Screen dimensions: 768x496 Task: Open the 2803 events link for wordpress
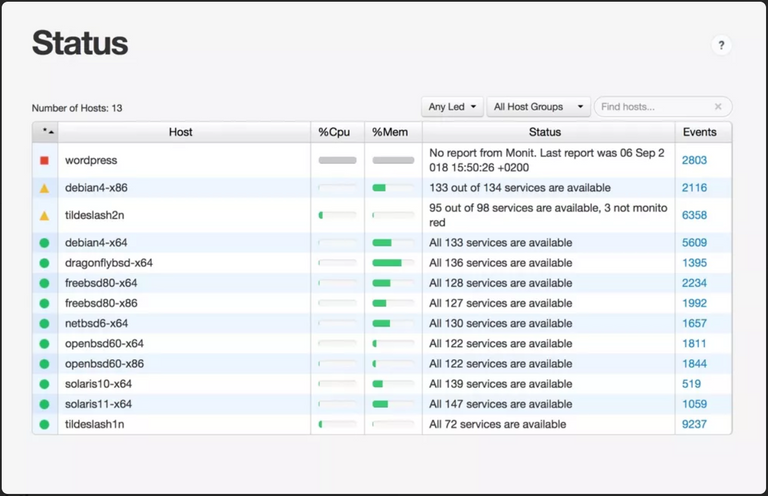pos(694,160)
